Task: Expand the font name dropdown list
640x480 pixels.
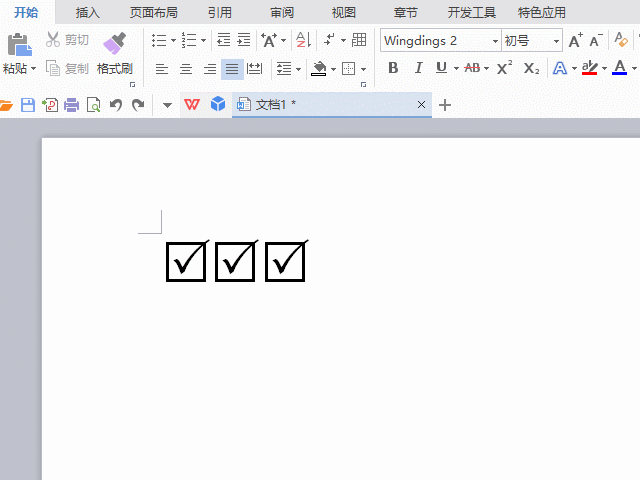Action: pyautogui.click(x=495, y=41)
